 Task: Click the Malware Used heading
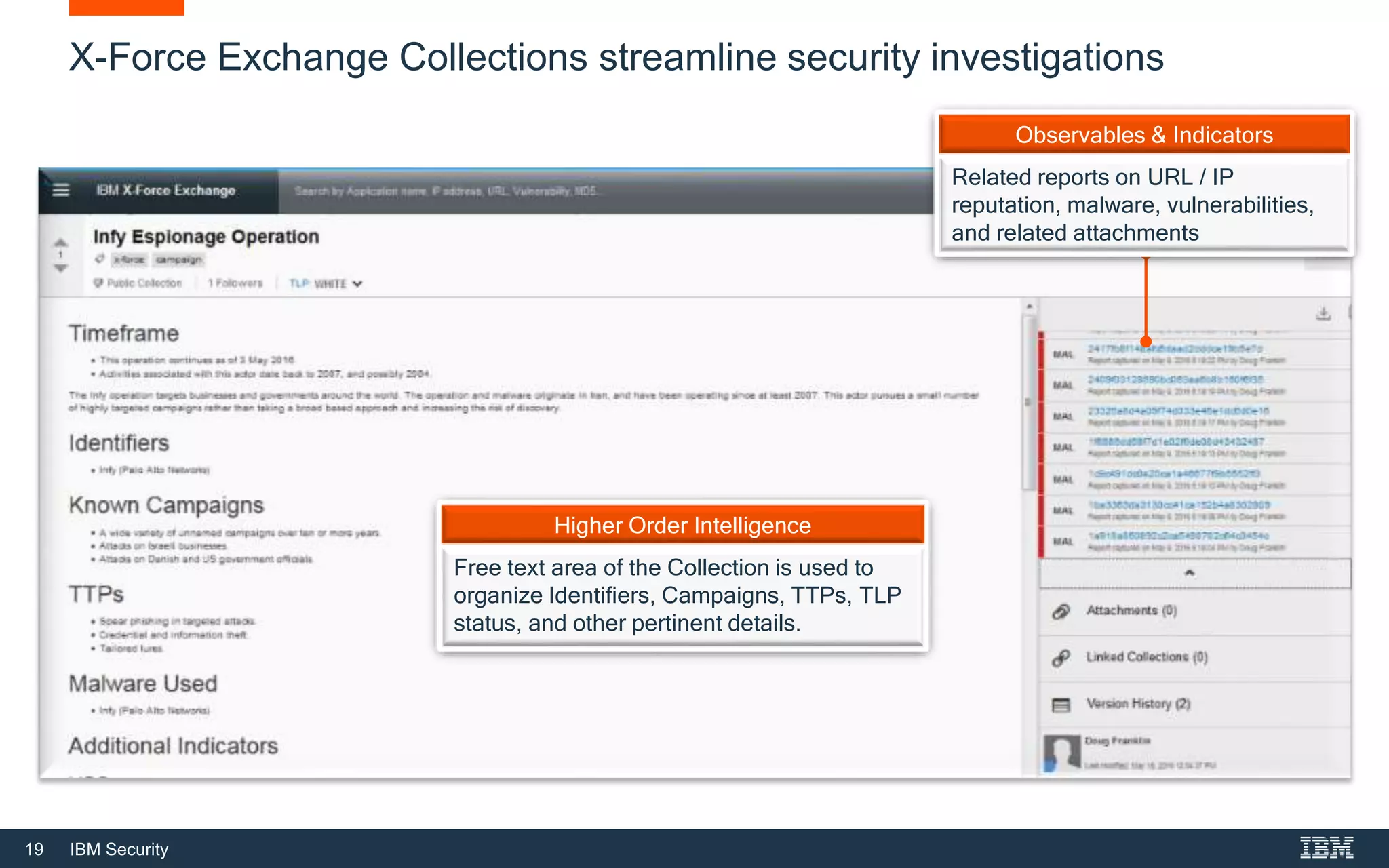coord(143,684)
